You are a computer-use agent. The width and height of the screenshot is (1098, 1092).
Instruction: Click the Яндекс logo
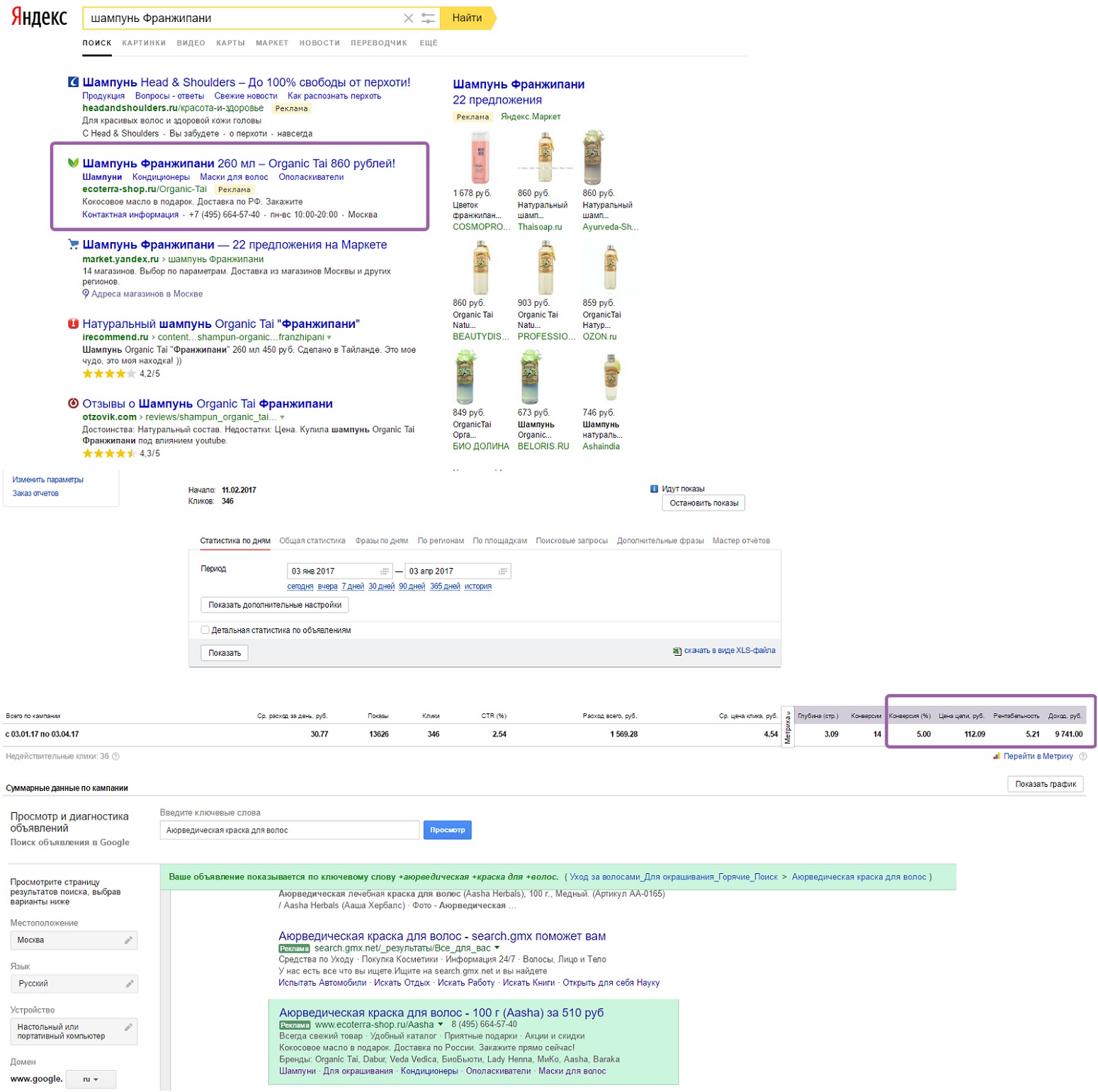pyautogui.click(x=39, y=17)
